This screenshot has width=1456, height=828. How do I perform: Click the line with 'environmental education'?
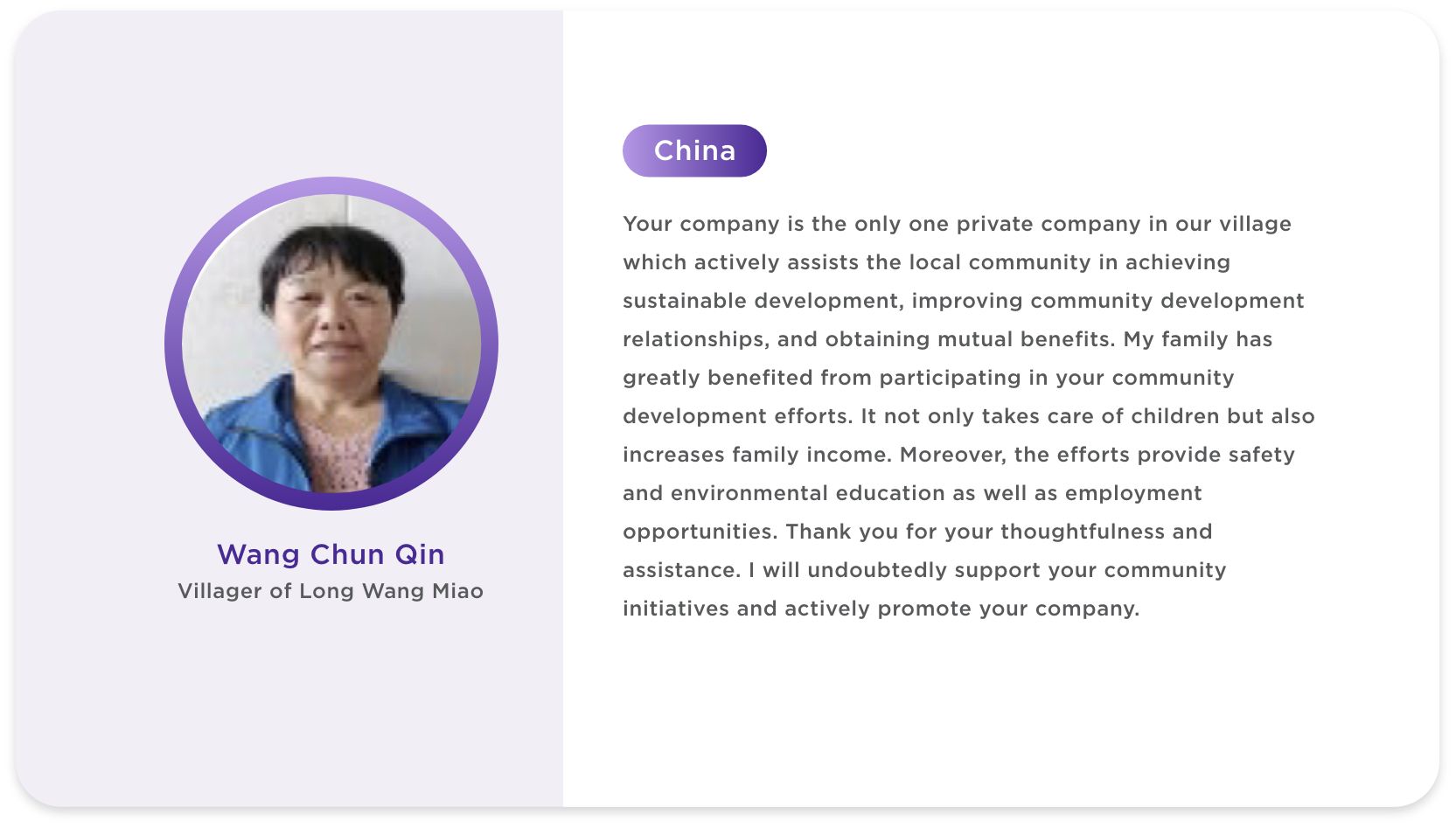912,493
